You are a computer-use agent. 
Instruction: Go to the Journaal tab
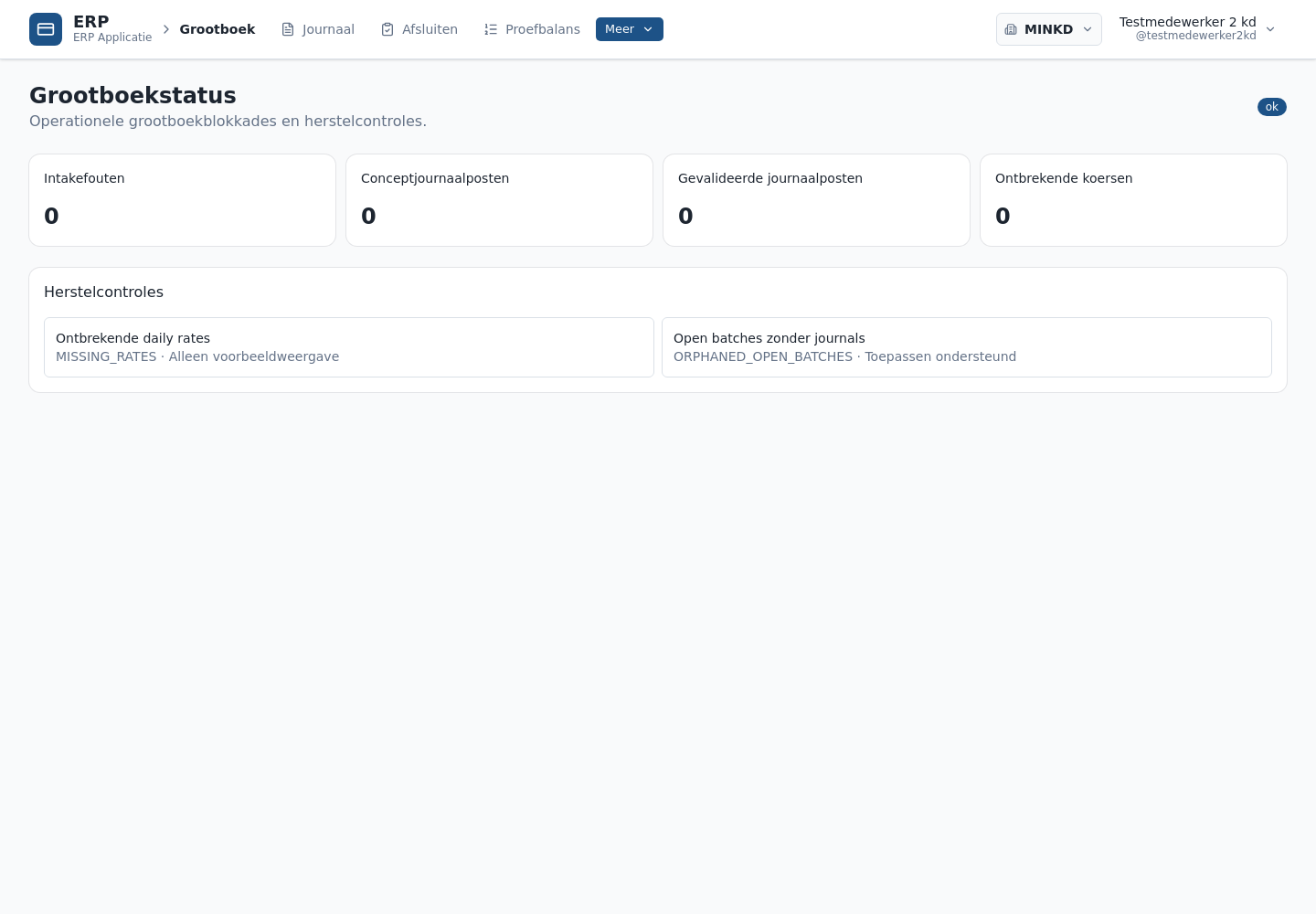pos(318,29)
